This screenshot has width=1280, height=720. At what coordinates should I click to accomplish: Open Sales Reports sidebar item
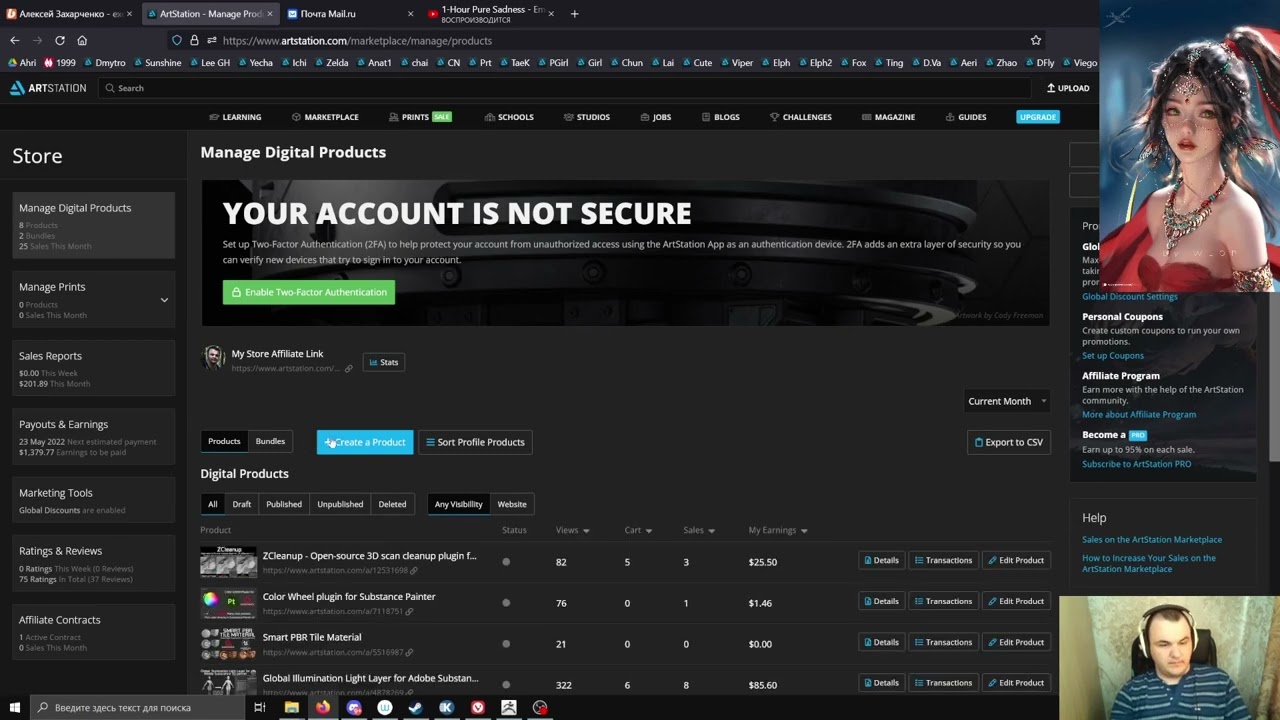tap(94, 369)
